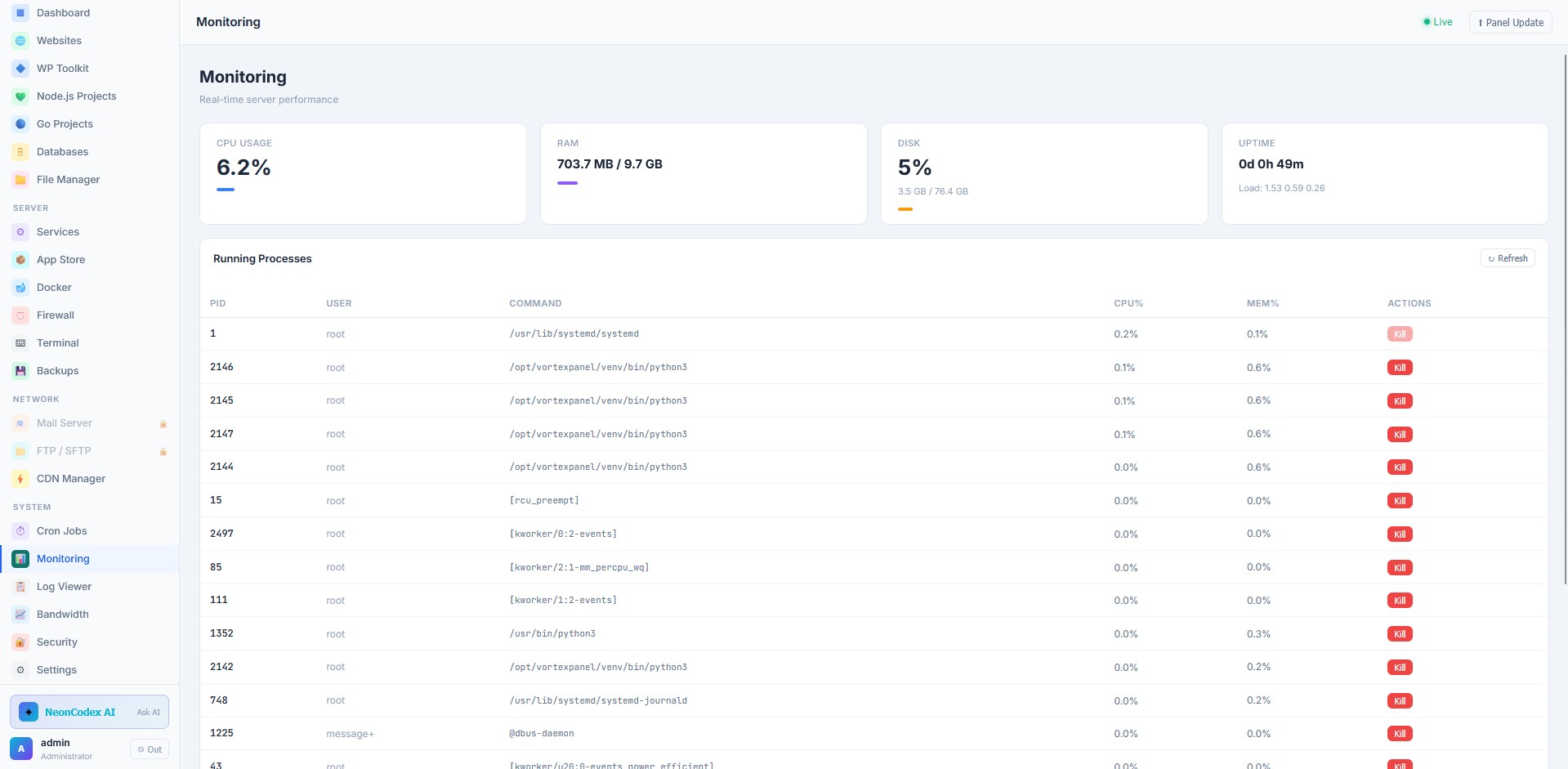Kill the rcu_preempt process
Viewport: 1568px width, 769px height.
click(x=1400, y=501)
